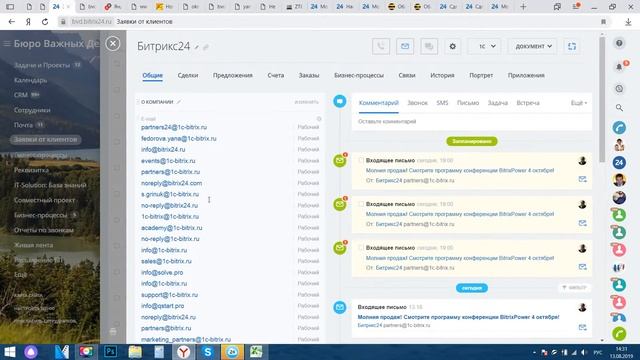Select the SMS timeline tab
Viewport: 640px width, 360px height.
(442, 103)
